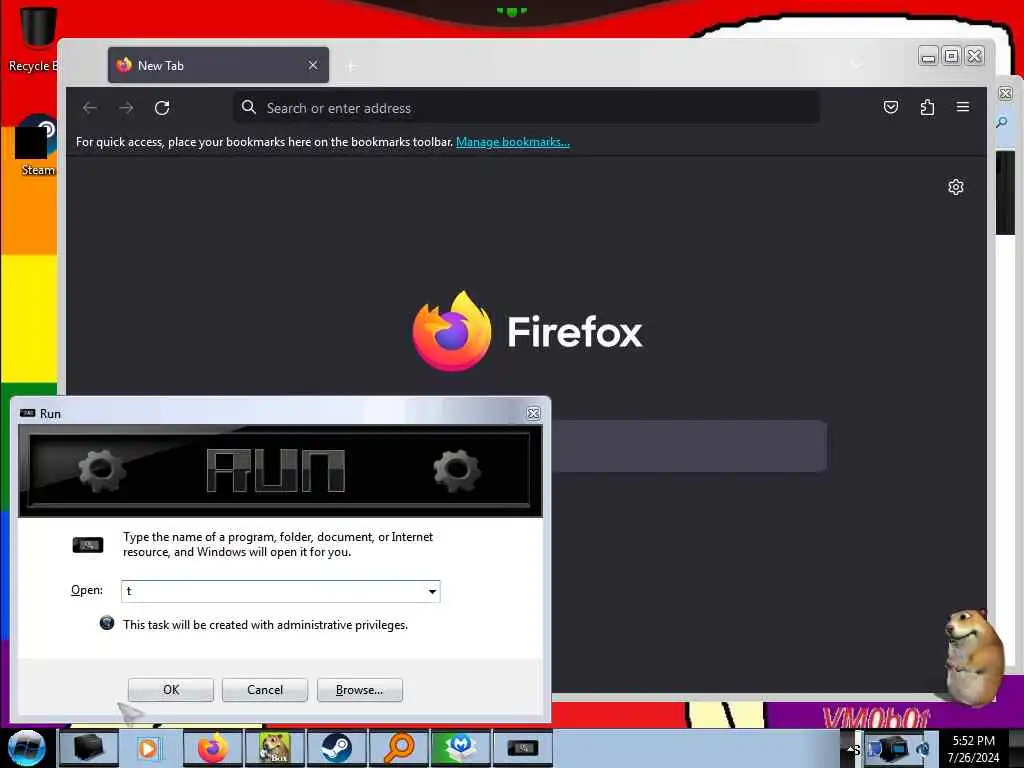Click the Run icon beside description text
The height and width of the screenshot is (768, 1024).
coord(88,545)
